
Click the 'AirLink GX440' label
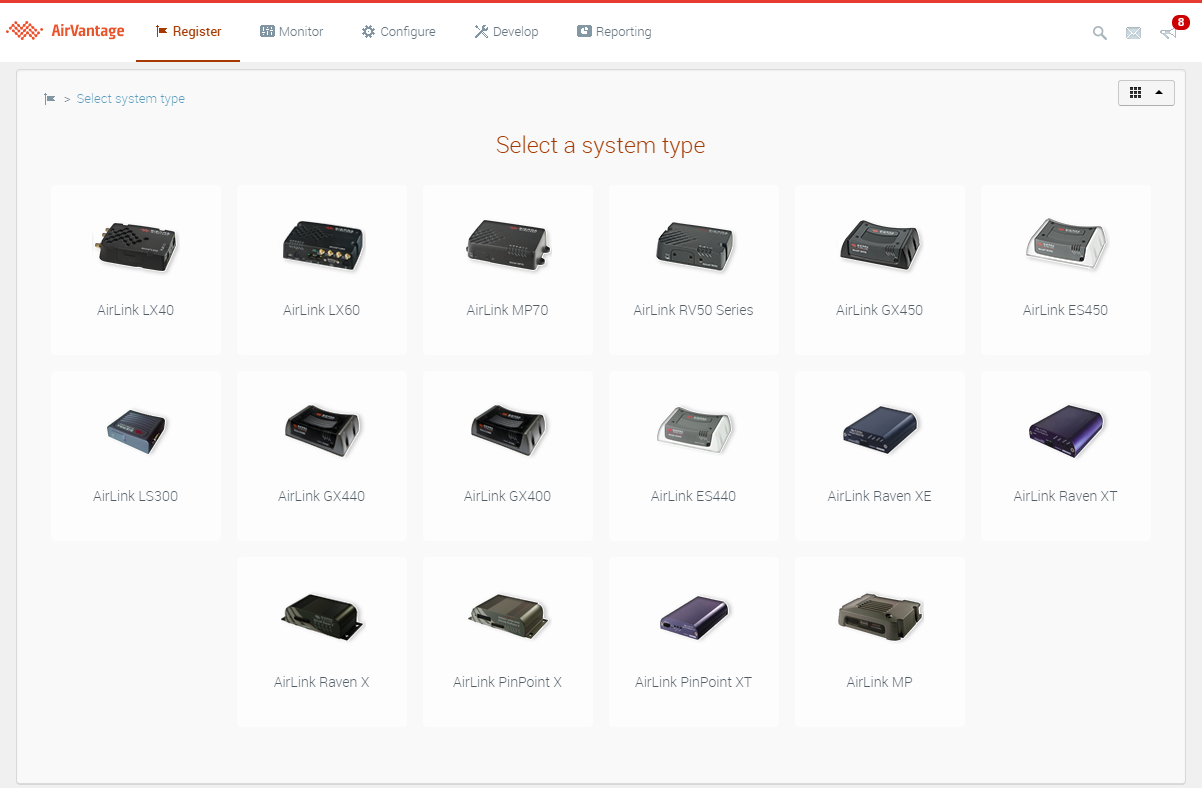pyautogui.click(x=322, y=496)
